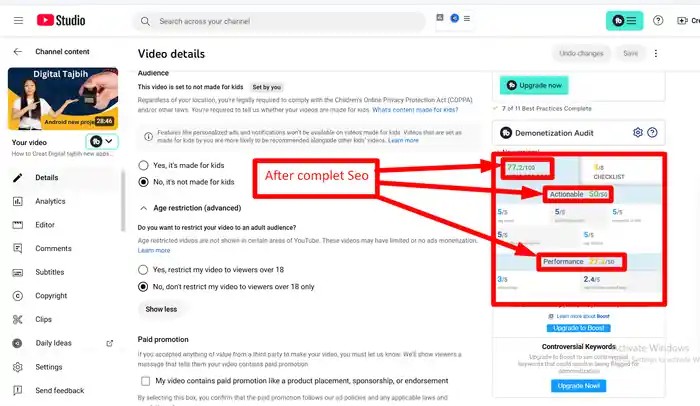Image resolution: width=700 pixels, height=406 pixels.
Task: Click the Clips scissors icon
Action: (17, 319)
